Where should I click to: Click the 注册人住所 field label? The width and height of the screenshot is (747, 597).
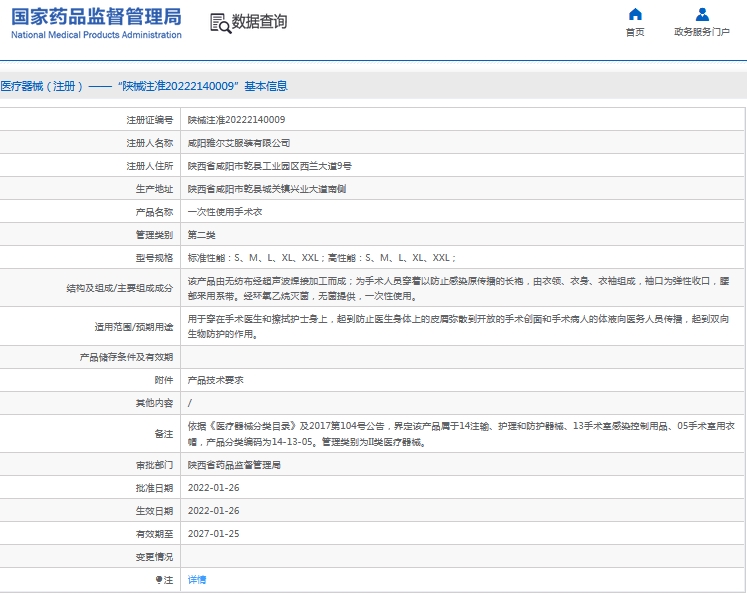150,166
